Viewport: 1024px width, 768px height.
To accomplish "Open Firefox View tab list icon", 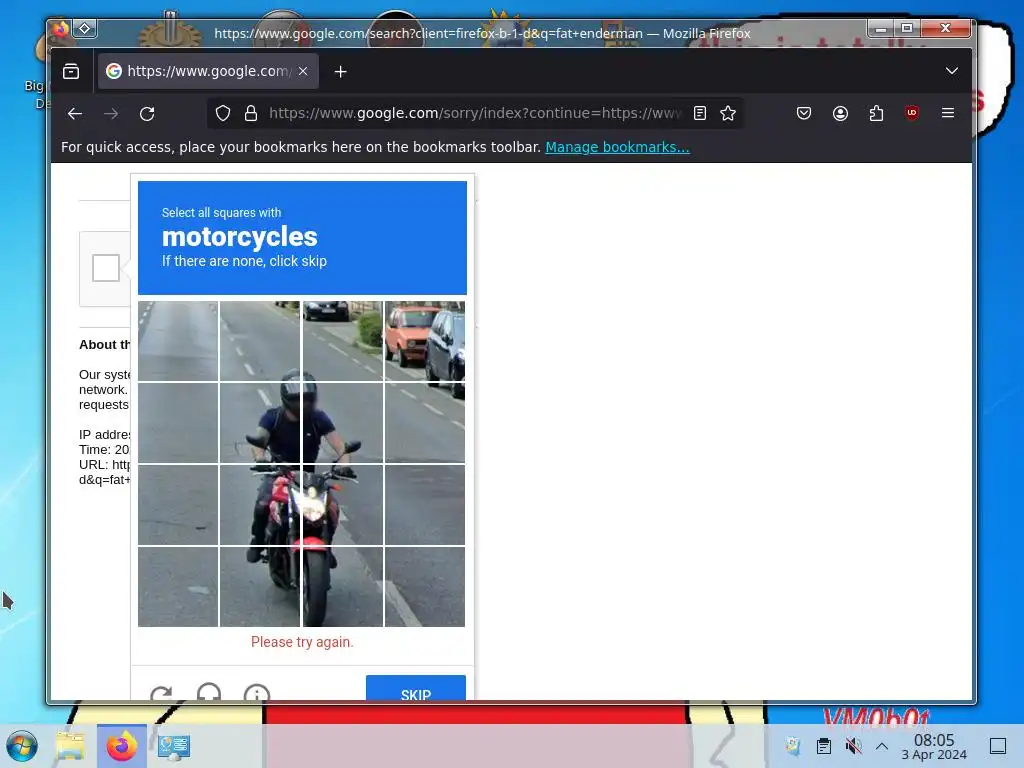I will point(71,71).
